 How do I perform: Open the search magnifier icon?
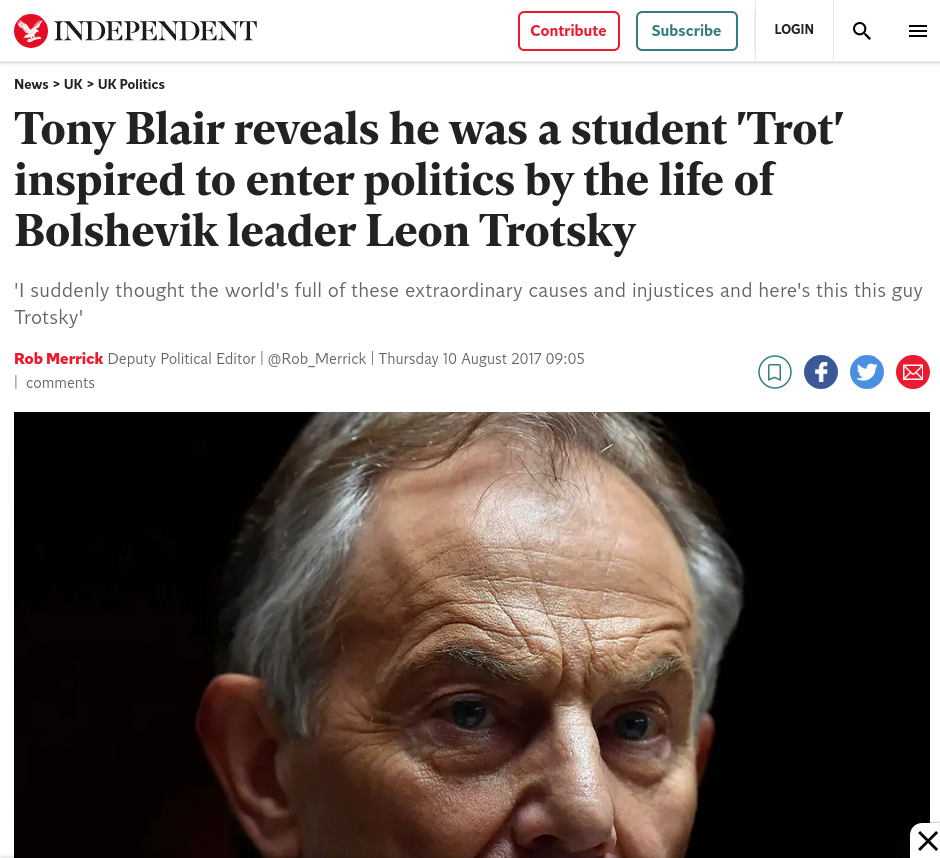(862, 31)
